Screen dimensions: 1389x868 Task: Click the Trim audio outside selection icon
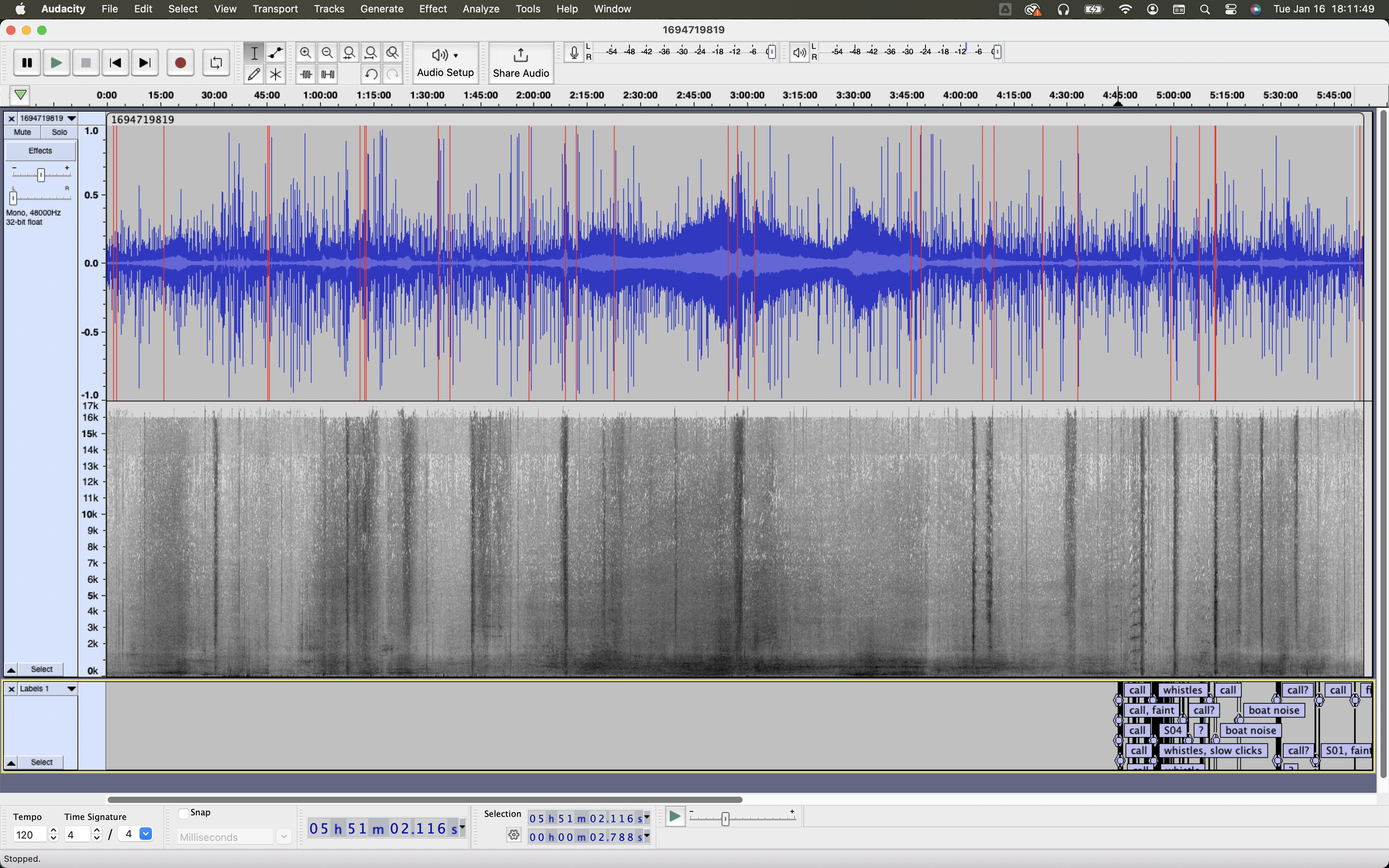(x=306, y=74)
